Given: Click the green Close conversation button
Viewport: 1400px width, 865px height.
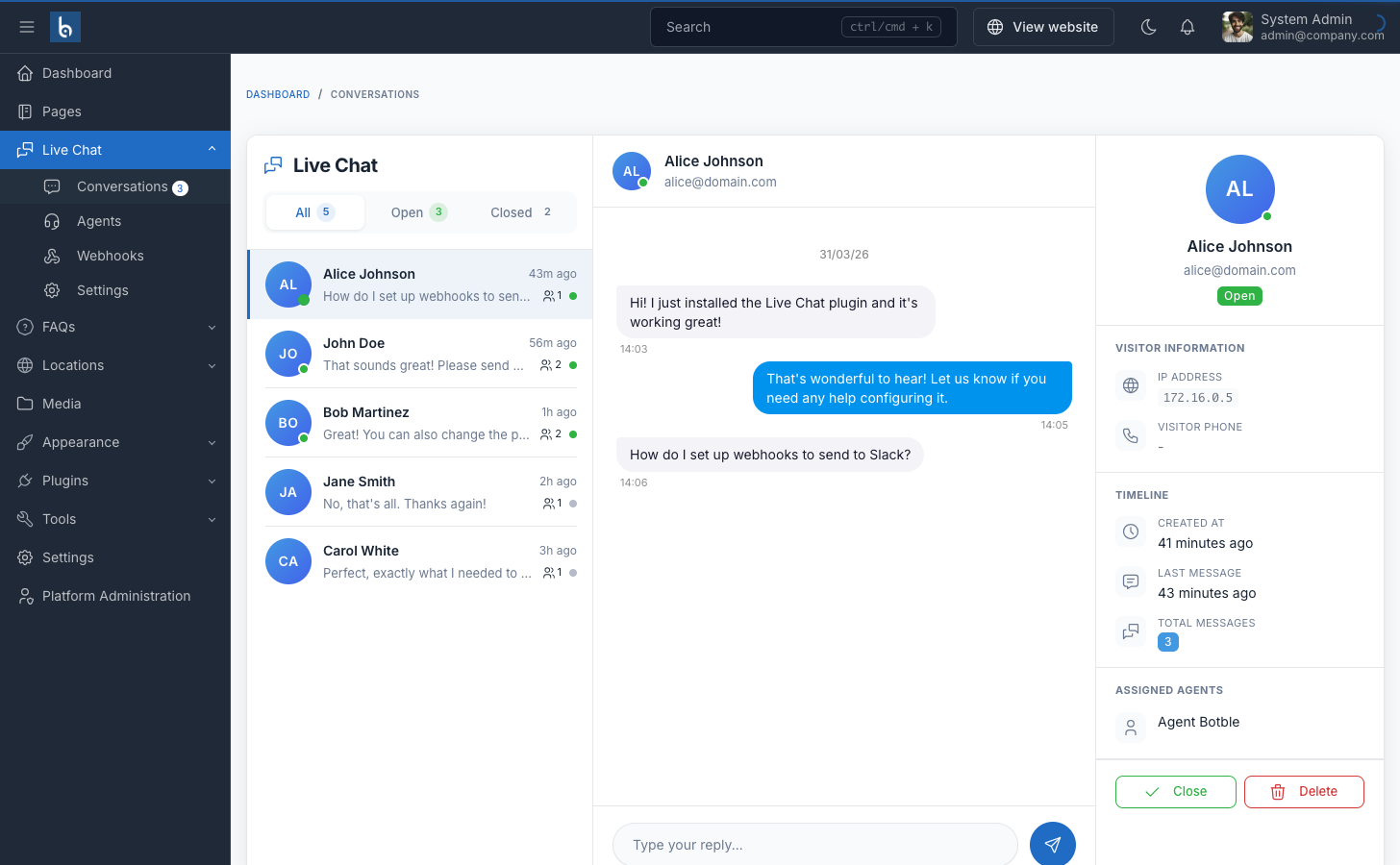Looking at the screenshot, I should (x=1175, y=792).
